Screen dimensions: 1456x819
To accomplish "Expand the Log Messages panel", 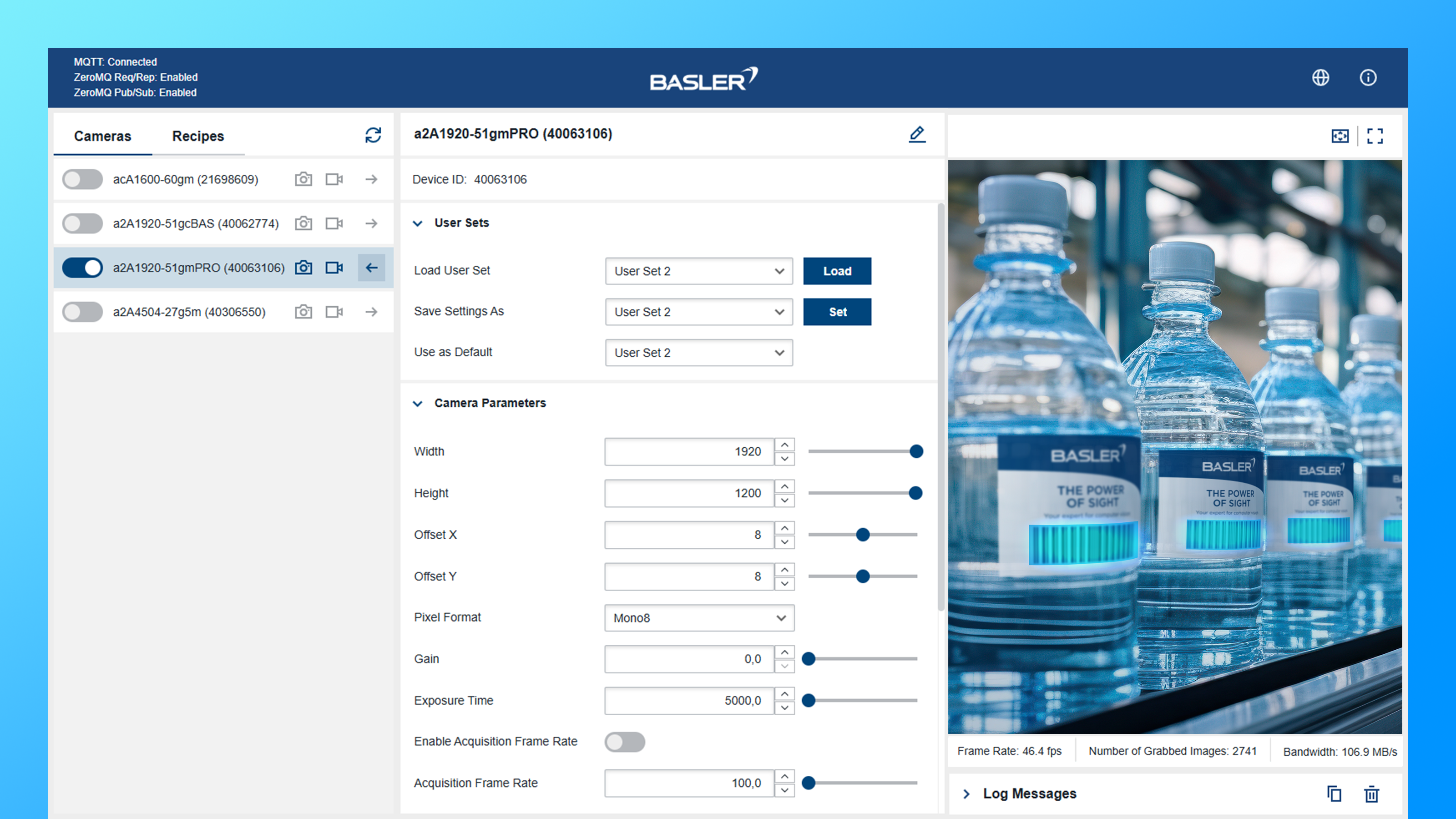I will [x=968, y=794].
